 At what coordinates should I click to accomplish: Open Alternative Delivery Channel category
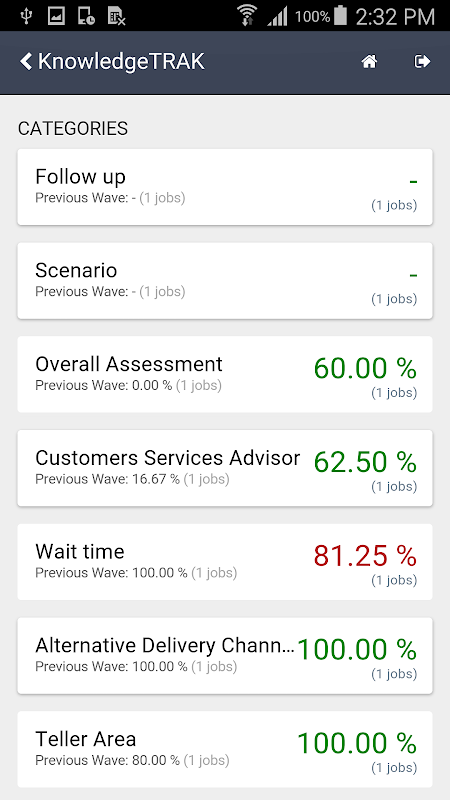click(x=225, y=656)
